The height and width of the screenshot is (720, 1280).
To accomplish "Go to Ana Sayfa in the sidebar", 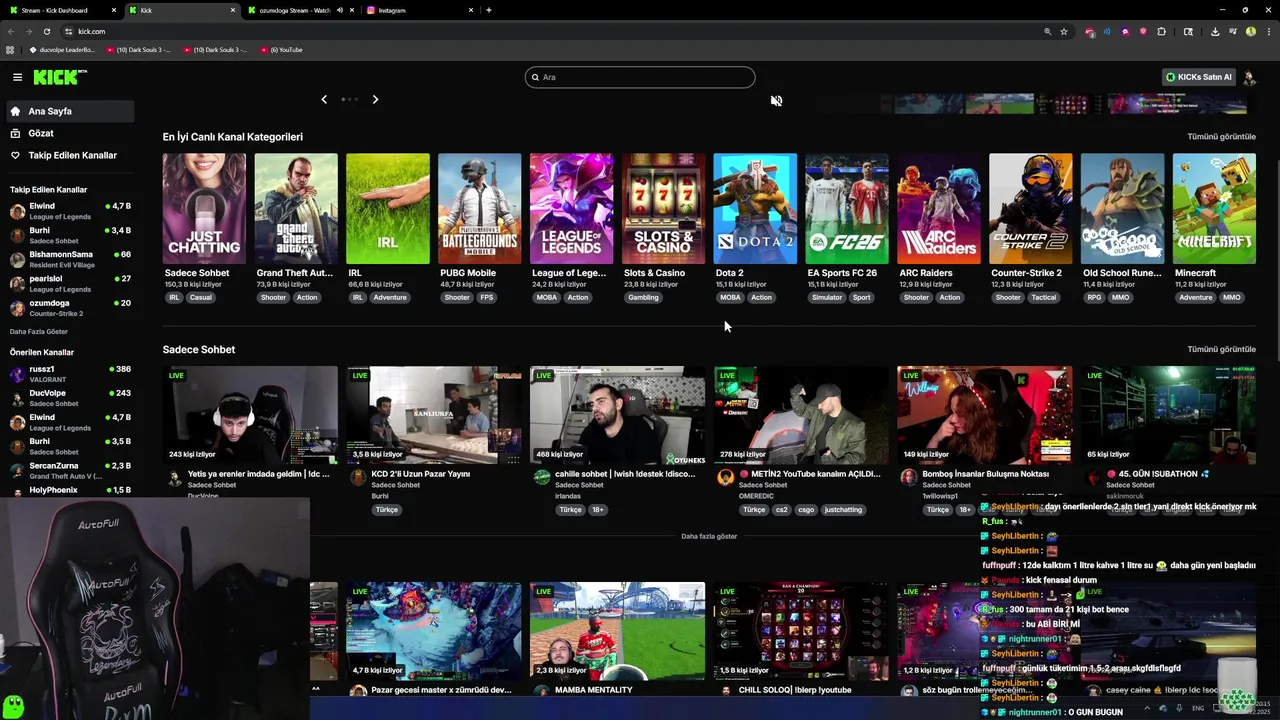I will [68, 111].
